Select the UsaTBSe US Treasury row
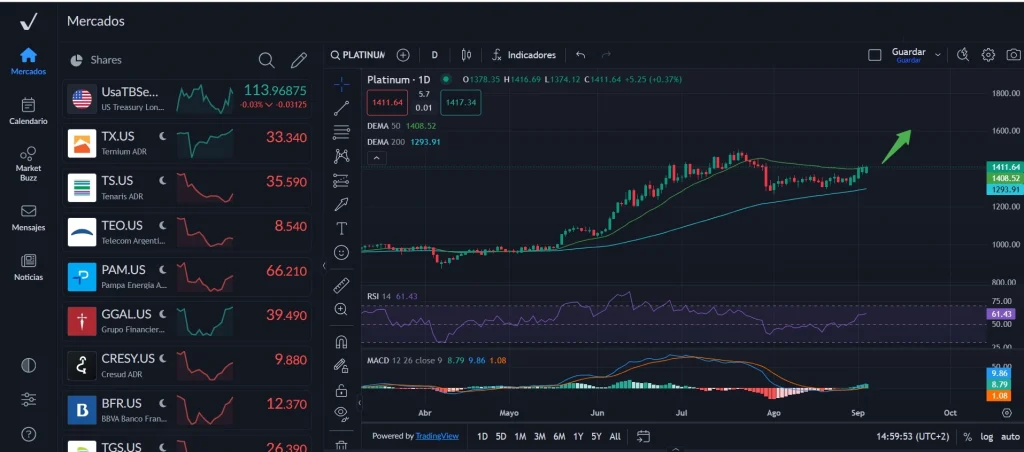1024x452 pixels. [187, 98]
